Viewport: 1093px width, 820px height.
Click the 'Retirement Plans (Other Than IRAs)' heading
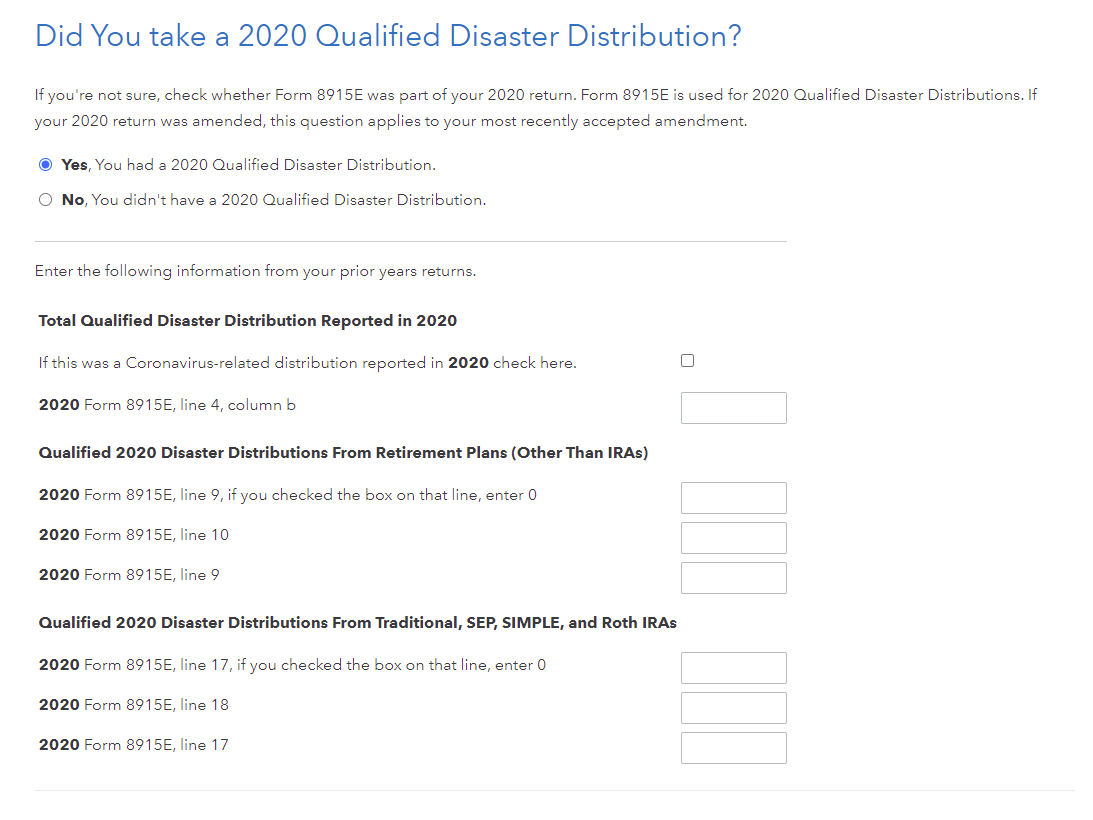[343, 453]
